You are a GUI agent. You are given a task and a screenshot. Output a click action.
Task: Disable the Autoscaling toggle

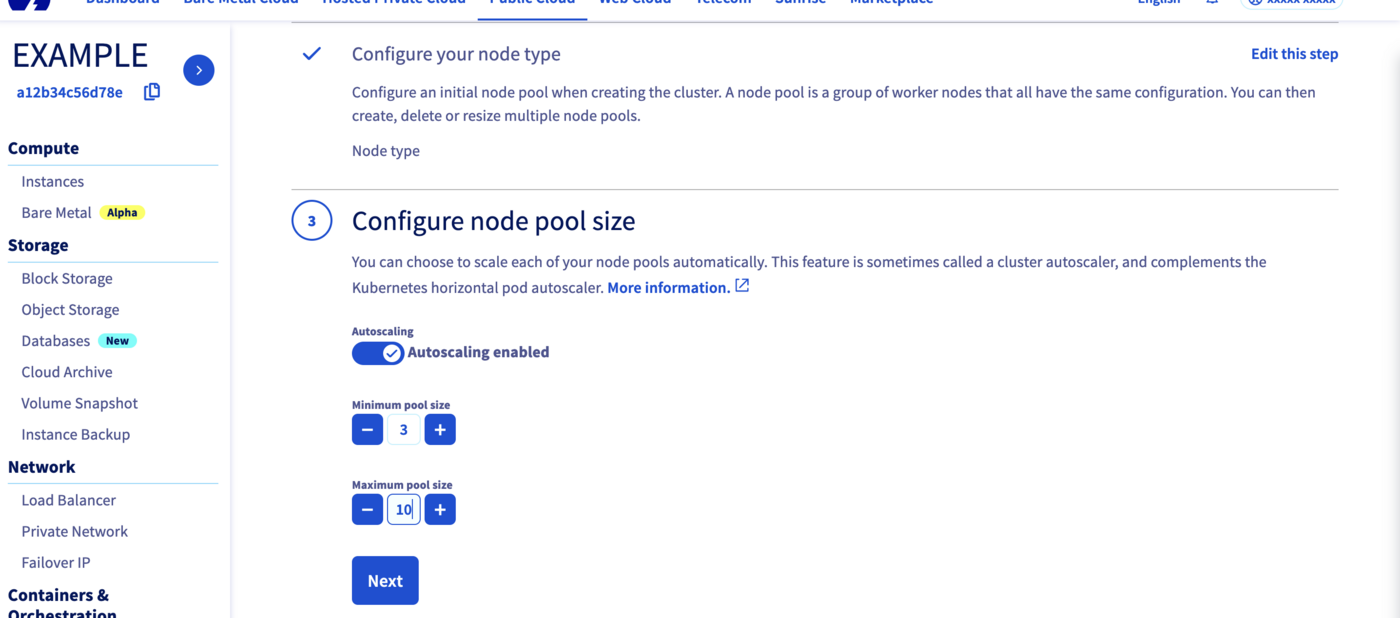coord(378,352)
